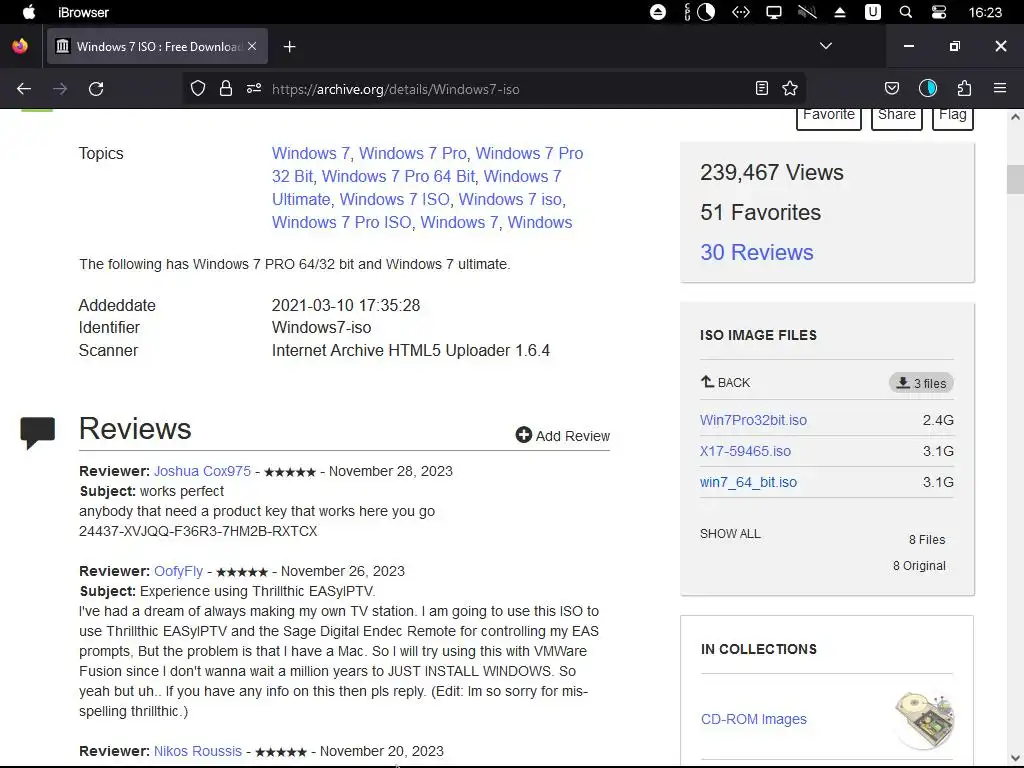Click the scrollbar up arrow
1024x768 pixels.
pos(1015,118)
